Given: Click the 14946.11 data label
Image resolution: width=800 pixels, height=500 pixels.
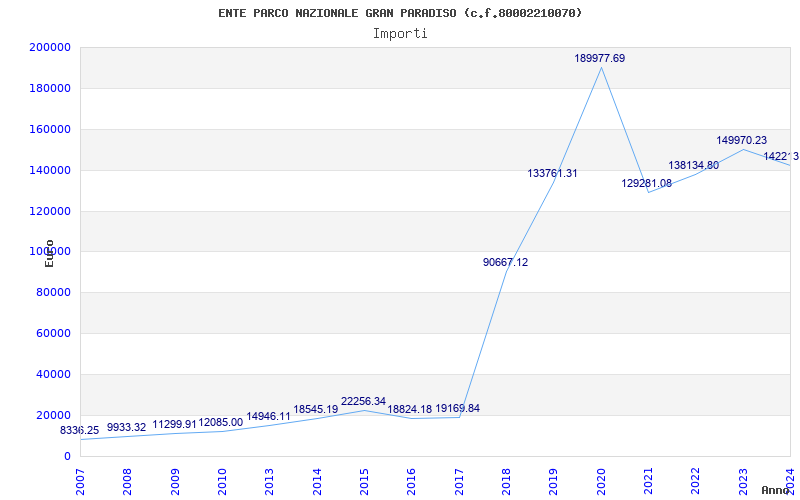Looking at the screenshot, I should (x=268, y=416).
